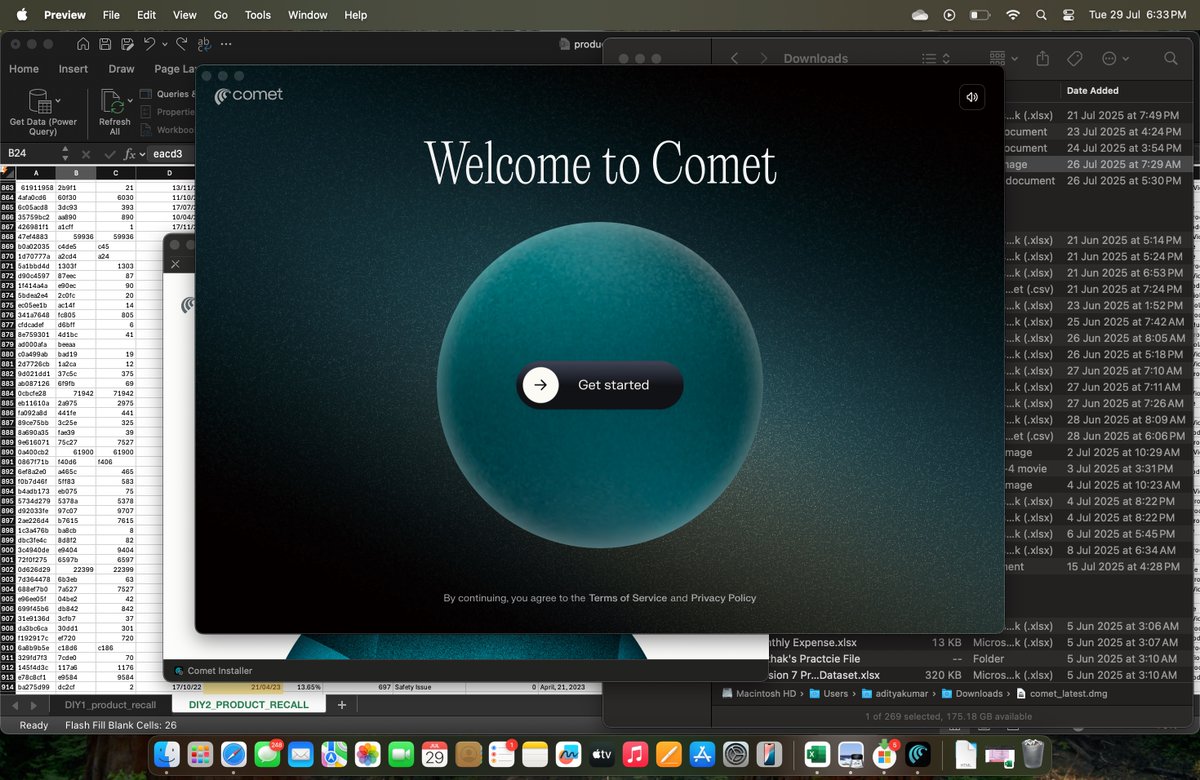Screen dimensions: 1200x780
Task: Click the Name Box showing B24
Action: [x=30, y=153]
